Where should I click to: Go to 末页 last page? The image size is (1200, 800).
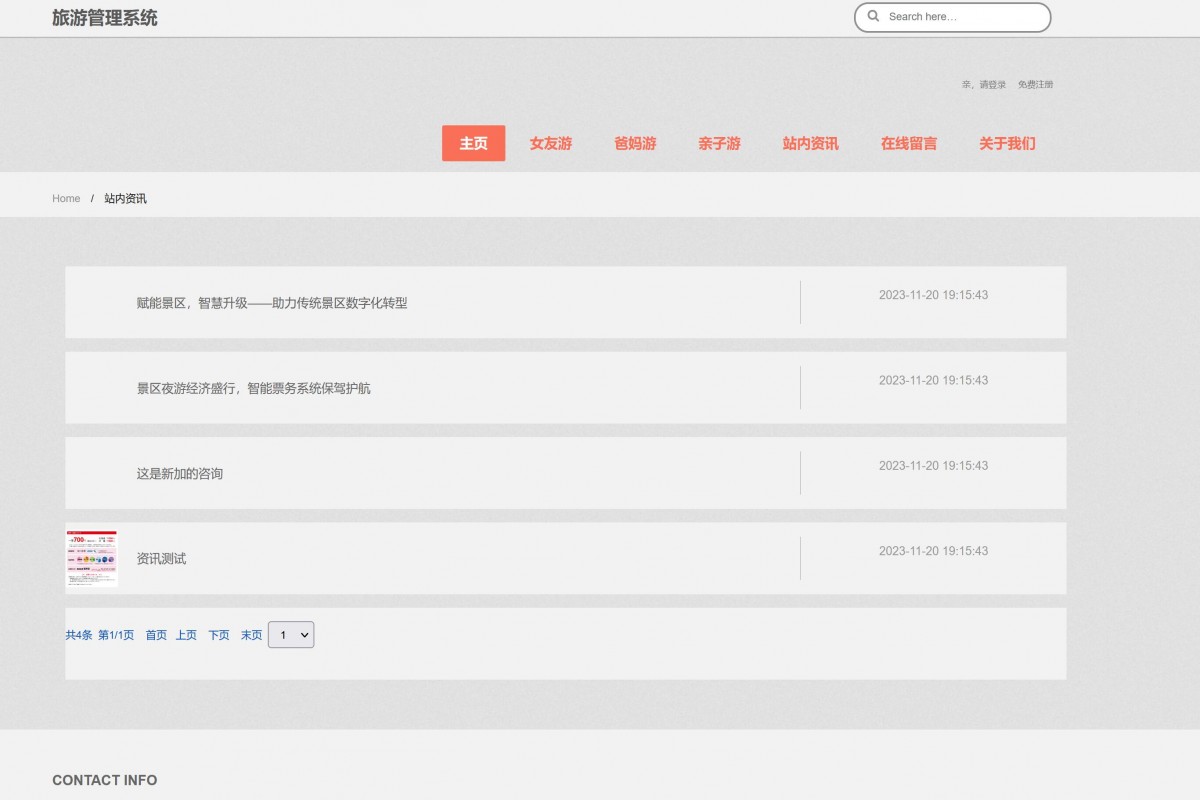click(251, 634)
